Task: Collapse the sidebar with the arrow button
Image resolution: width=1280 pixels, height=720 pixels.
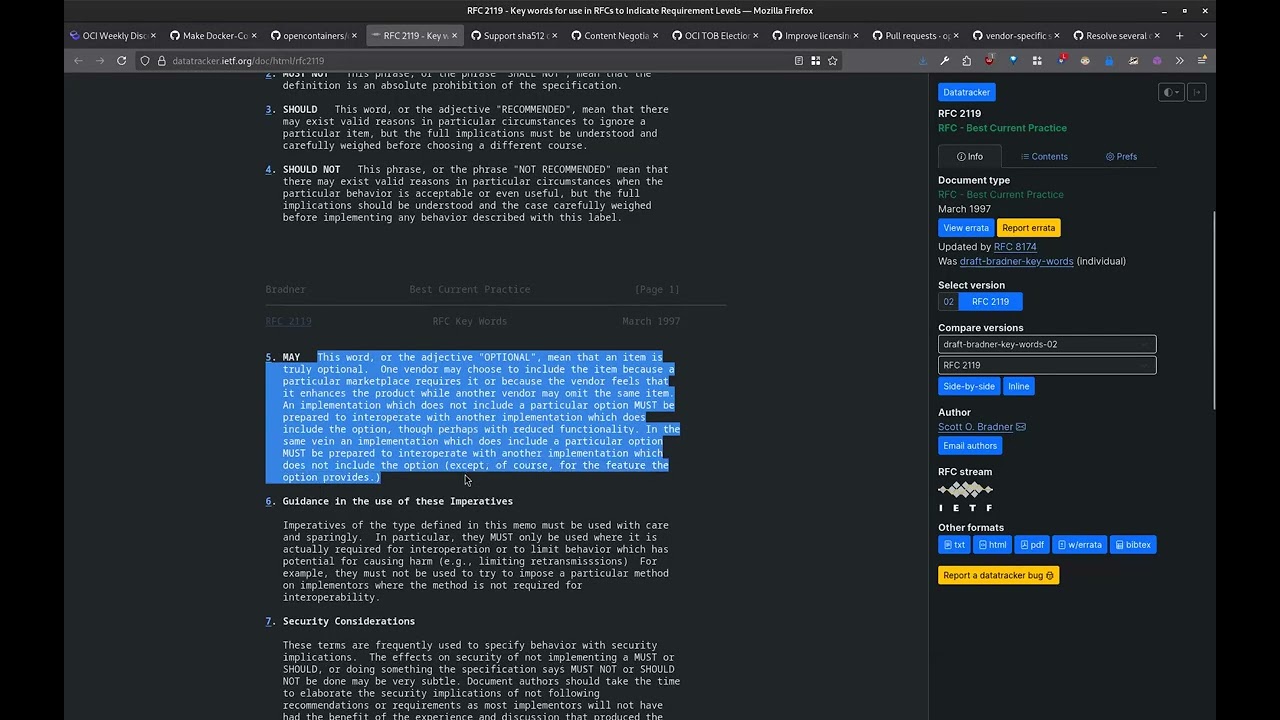Action: coord(1196,92)
